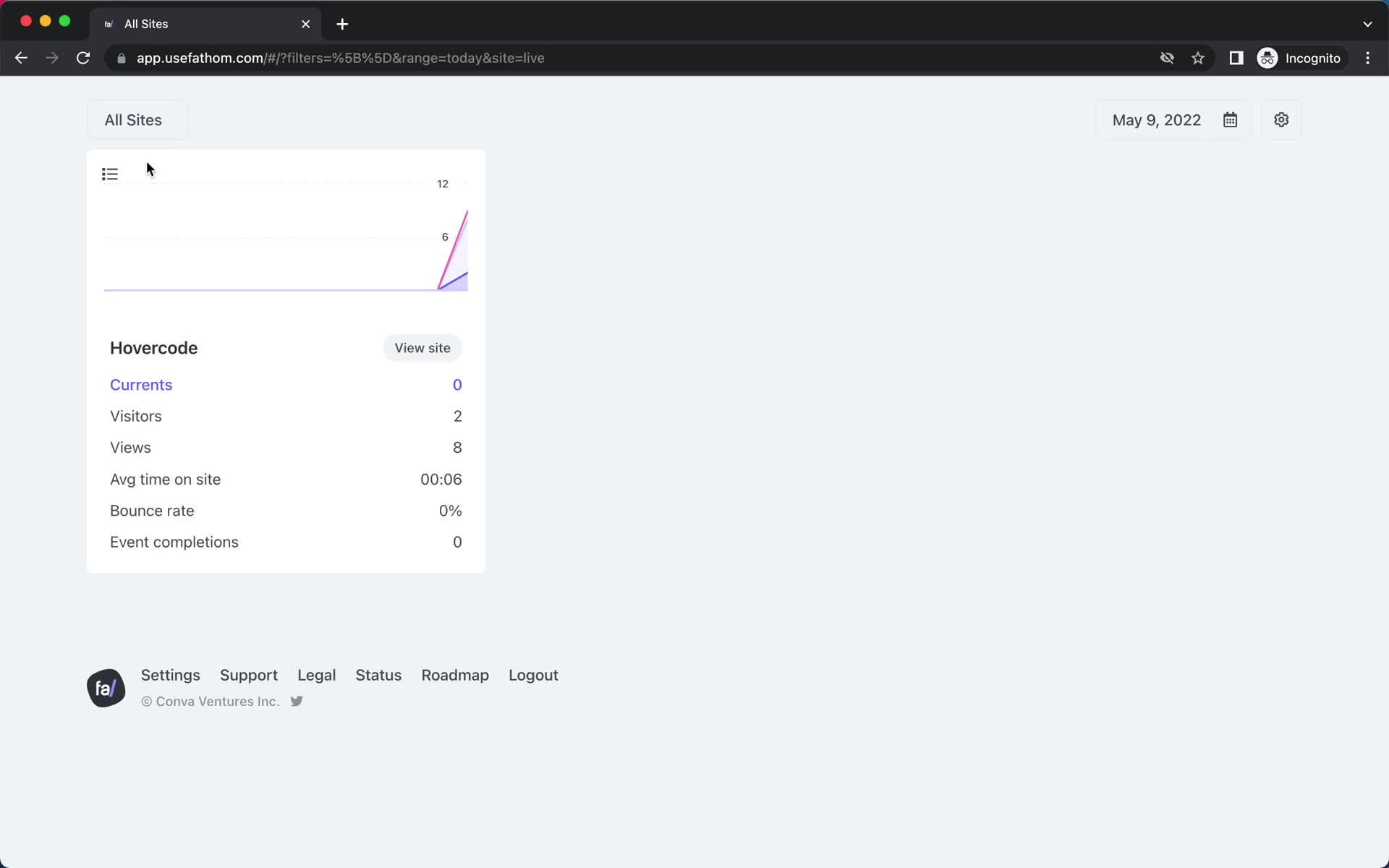Open Settings in the footer
The image size is (1389, 868).
(170, 675)
